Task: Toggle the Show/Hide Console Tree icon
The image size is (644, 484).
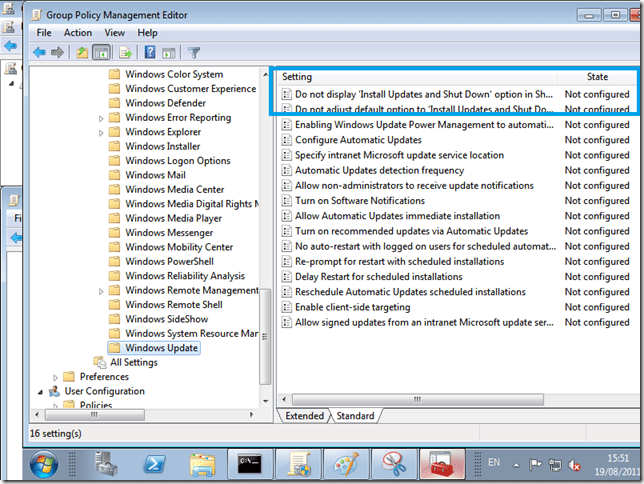Action: tap(101, 53)
